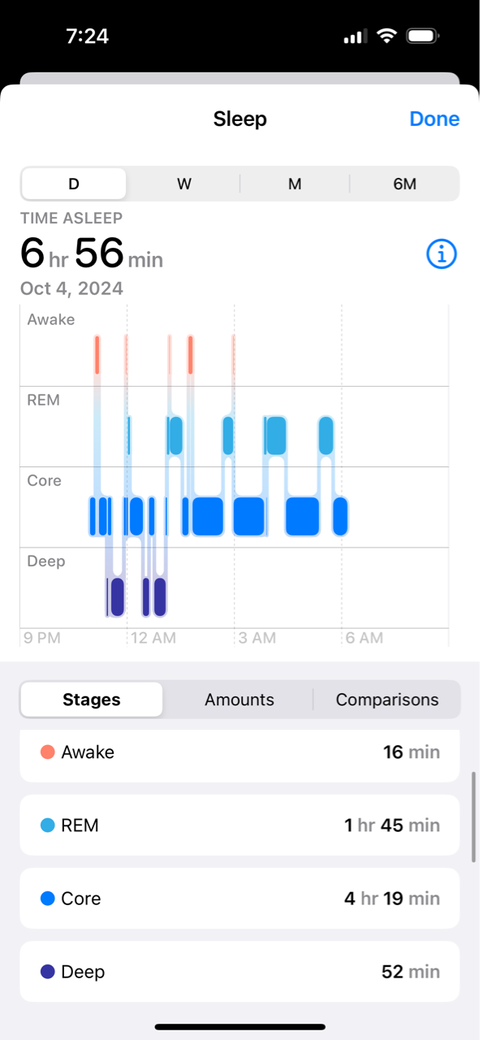Tap Done to close Sleep view
Screen dimensions: 480x1040
coord(434,119)
